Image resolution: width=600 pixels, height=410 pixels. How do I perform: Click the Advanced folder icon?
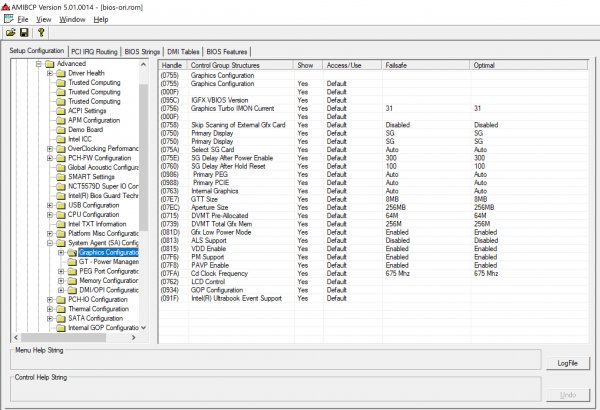[x=50, y=64]
